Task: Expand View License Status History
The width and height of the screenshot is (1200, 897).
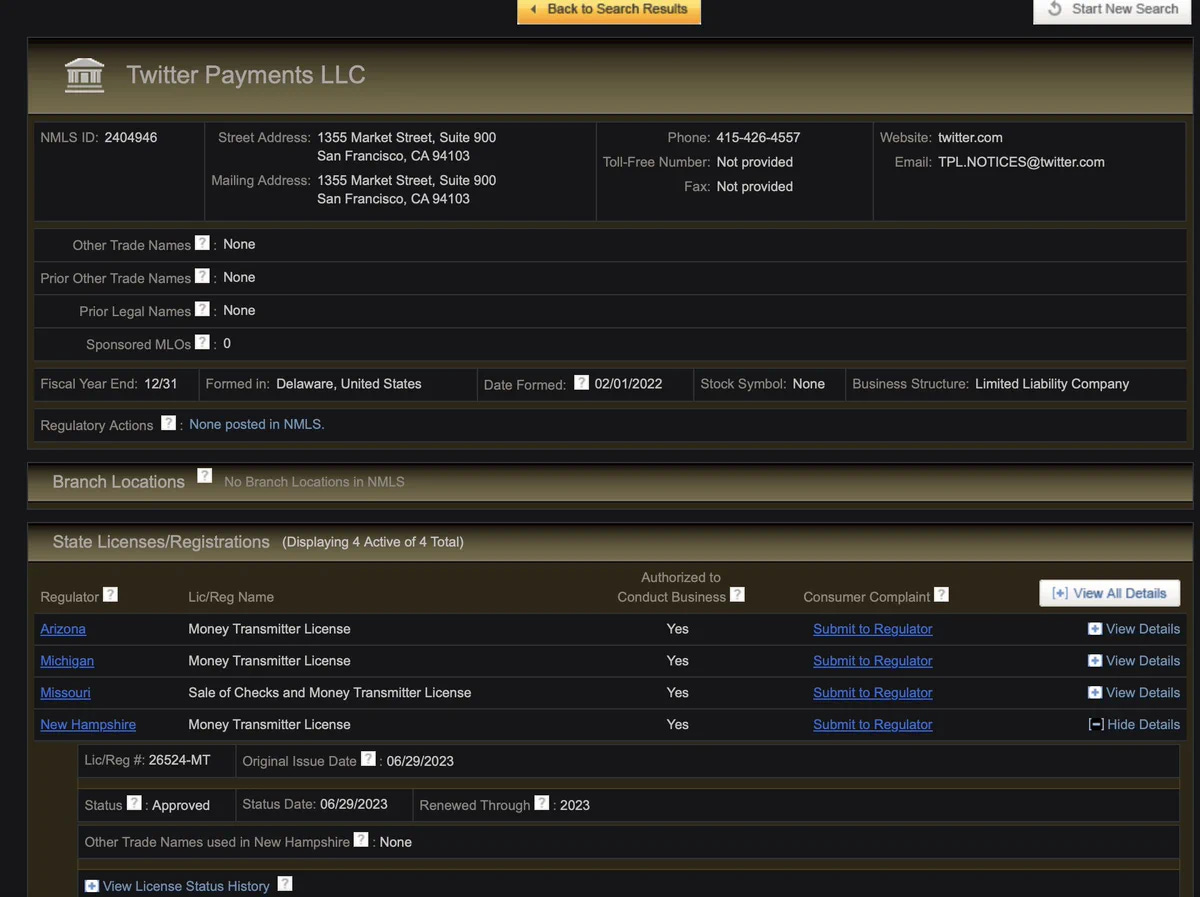Action: (178, 886)
